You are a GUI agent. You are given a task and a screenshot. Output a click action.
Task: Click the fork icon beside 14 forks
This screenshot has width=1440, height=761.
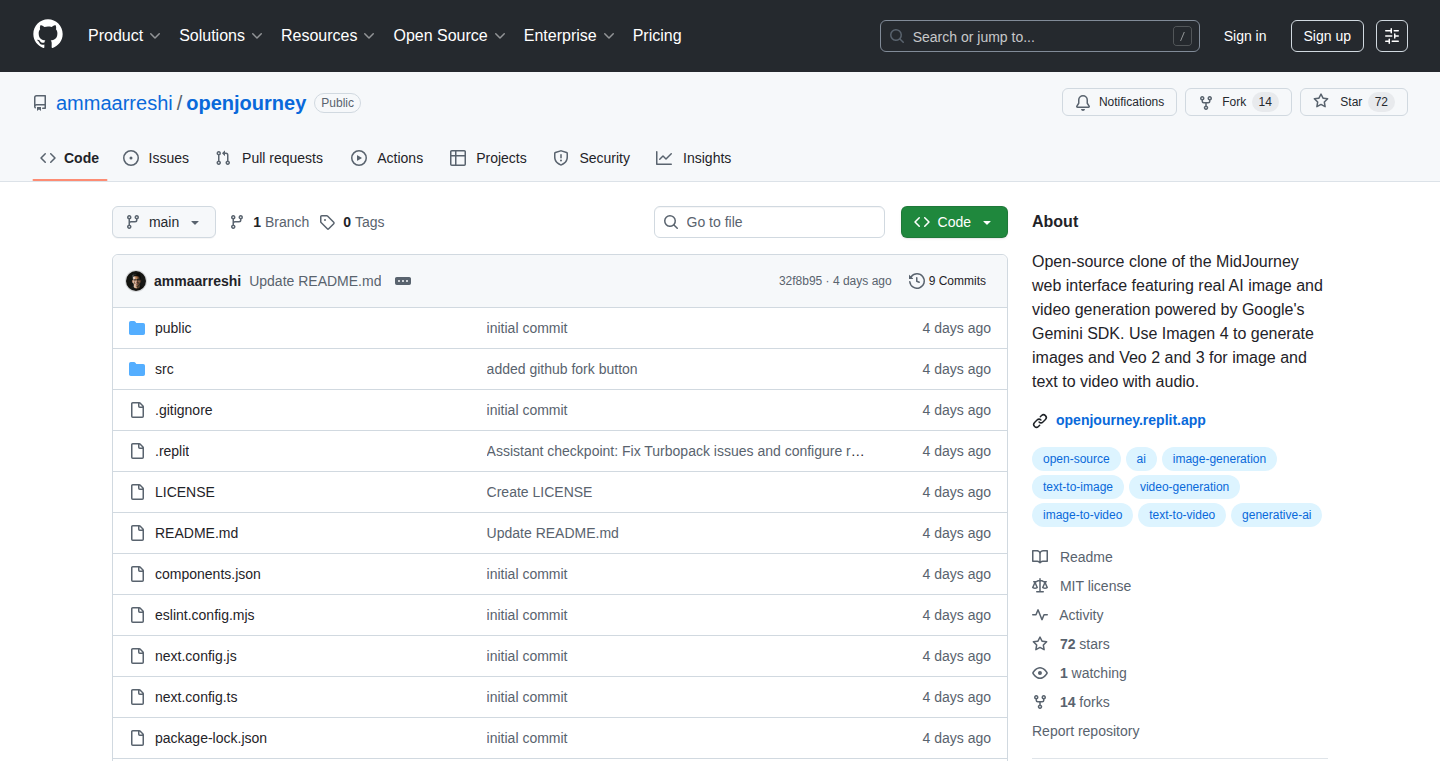click(x=1040, y=702)
